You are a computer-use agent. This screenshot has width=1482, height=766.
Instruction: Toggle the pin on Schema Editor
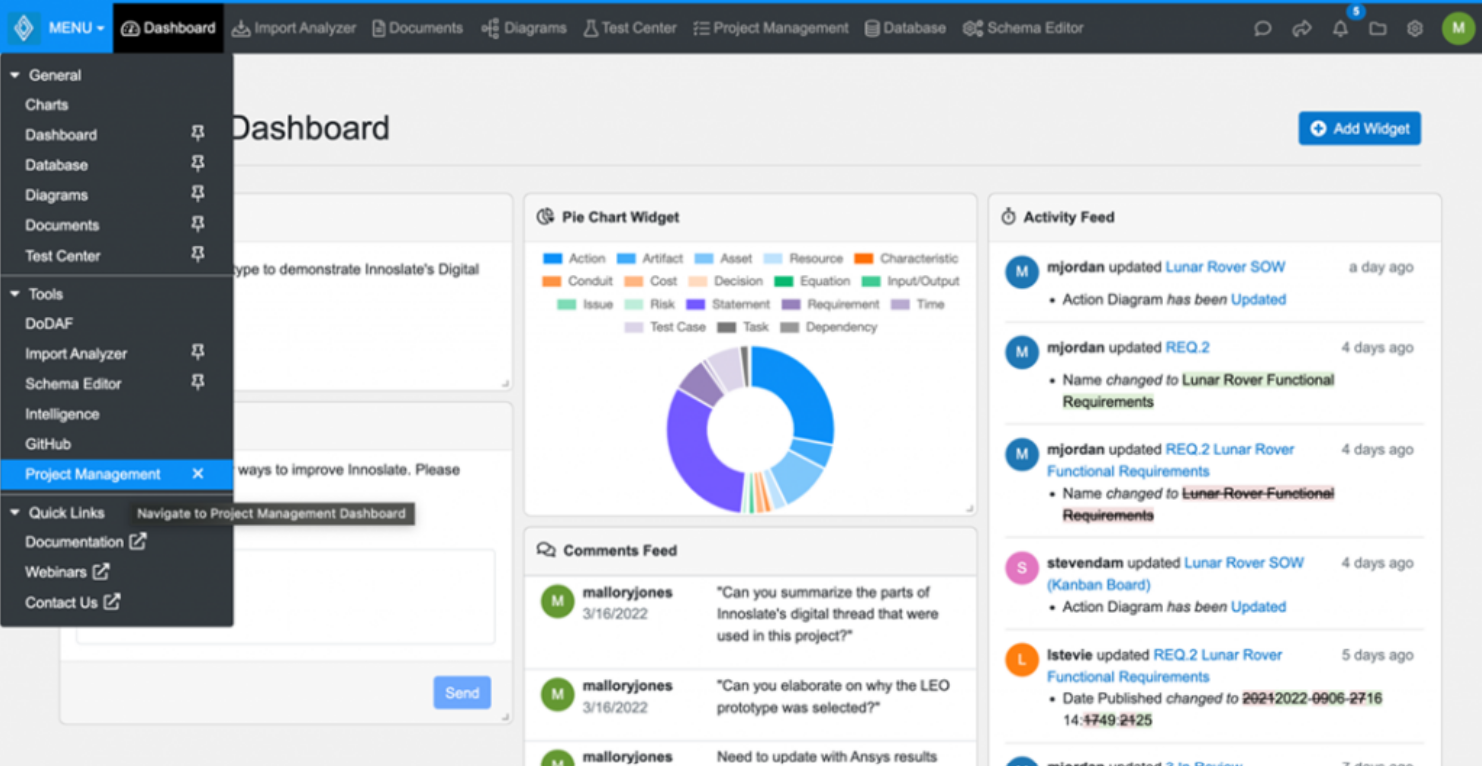(x=198, y=383)
